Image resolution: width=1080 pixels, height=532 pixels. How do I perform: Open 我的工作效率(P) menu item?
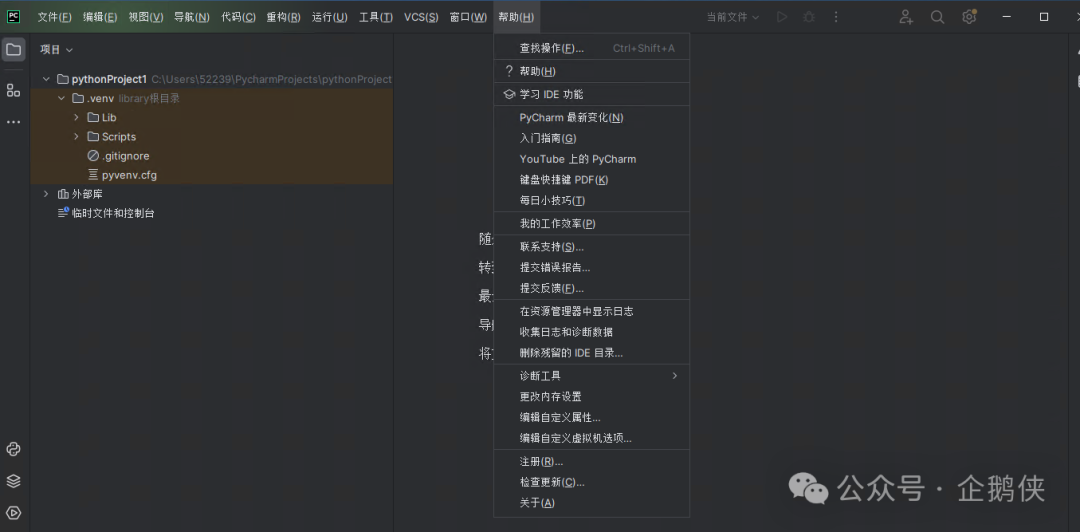coord(592,224)
